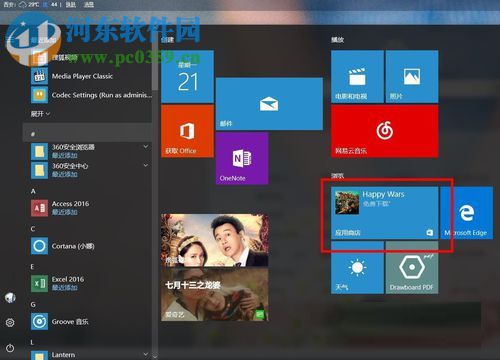Open the OneNote tile
The image size is (500, 360).
(242, 158)
